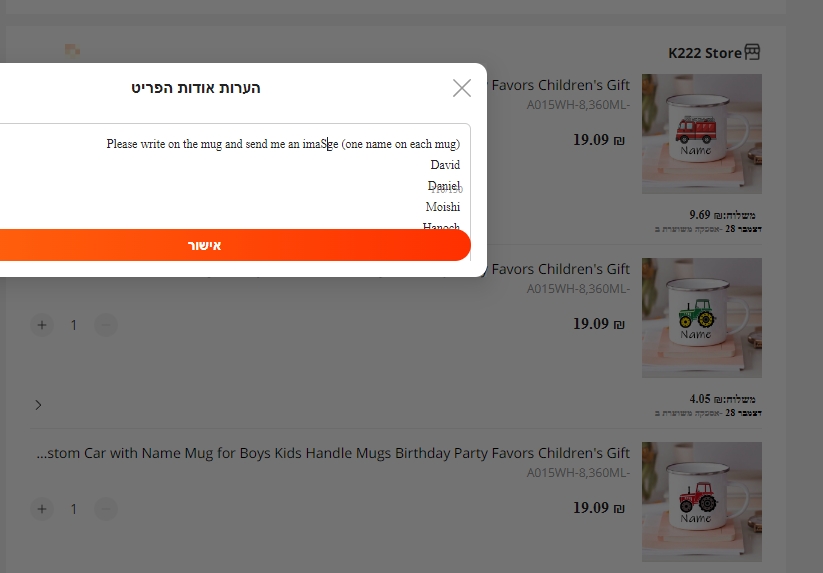Close the item notes dialog
The height and width of the screenshot is (573, 823).
coord(461,88)
